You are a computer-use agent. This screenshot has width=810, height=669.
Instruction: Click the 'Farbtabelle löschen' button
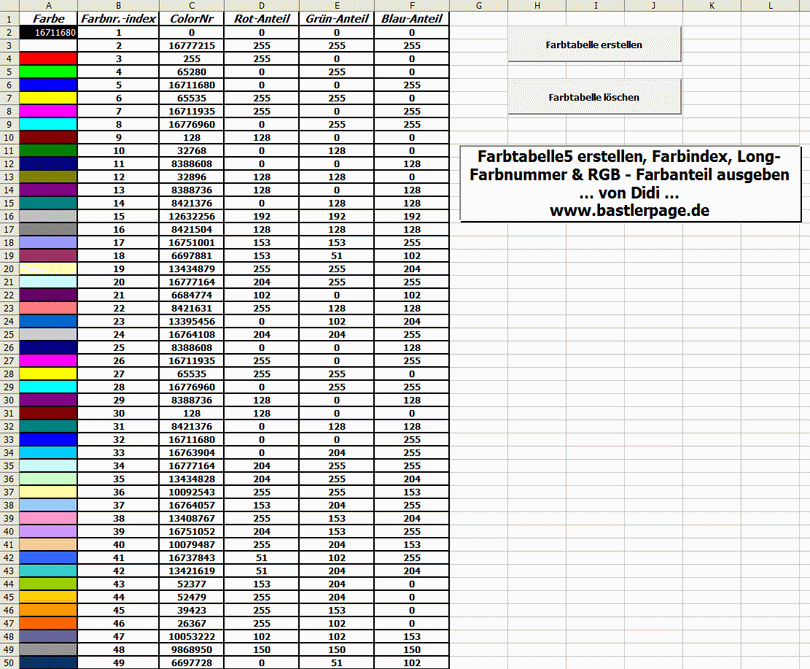(594, 97)
